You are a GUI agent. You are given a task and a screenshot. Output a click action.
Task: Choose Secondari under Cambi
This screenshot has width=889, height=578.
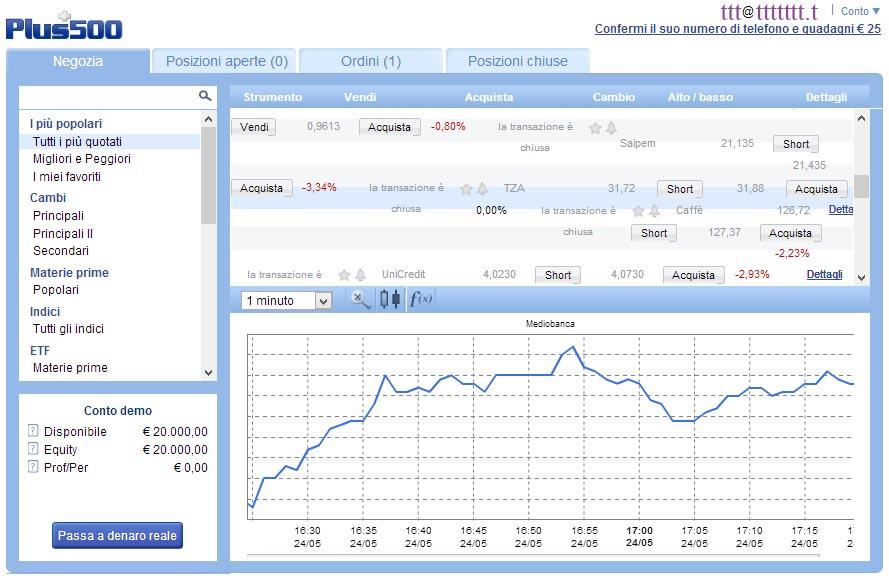click(61, 251)
